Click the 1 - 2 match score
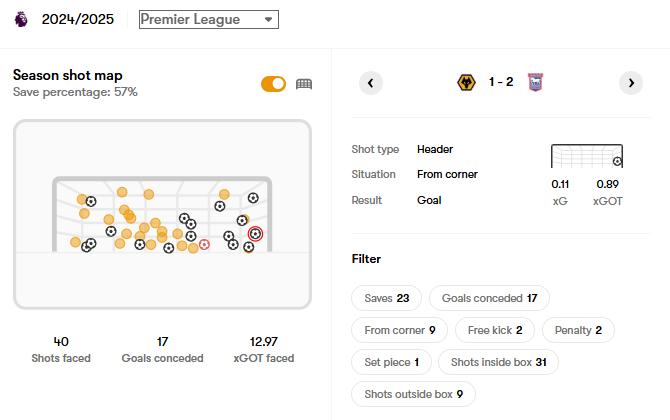This screenshot has width=670, height=420. tap(501, 83)
